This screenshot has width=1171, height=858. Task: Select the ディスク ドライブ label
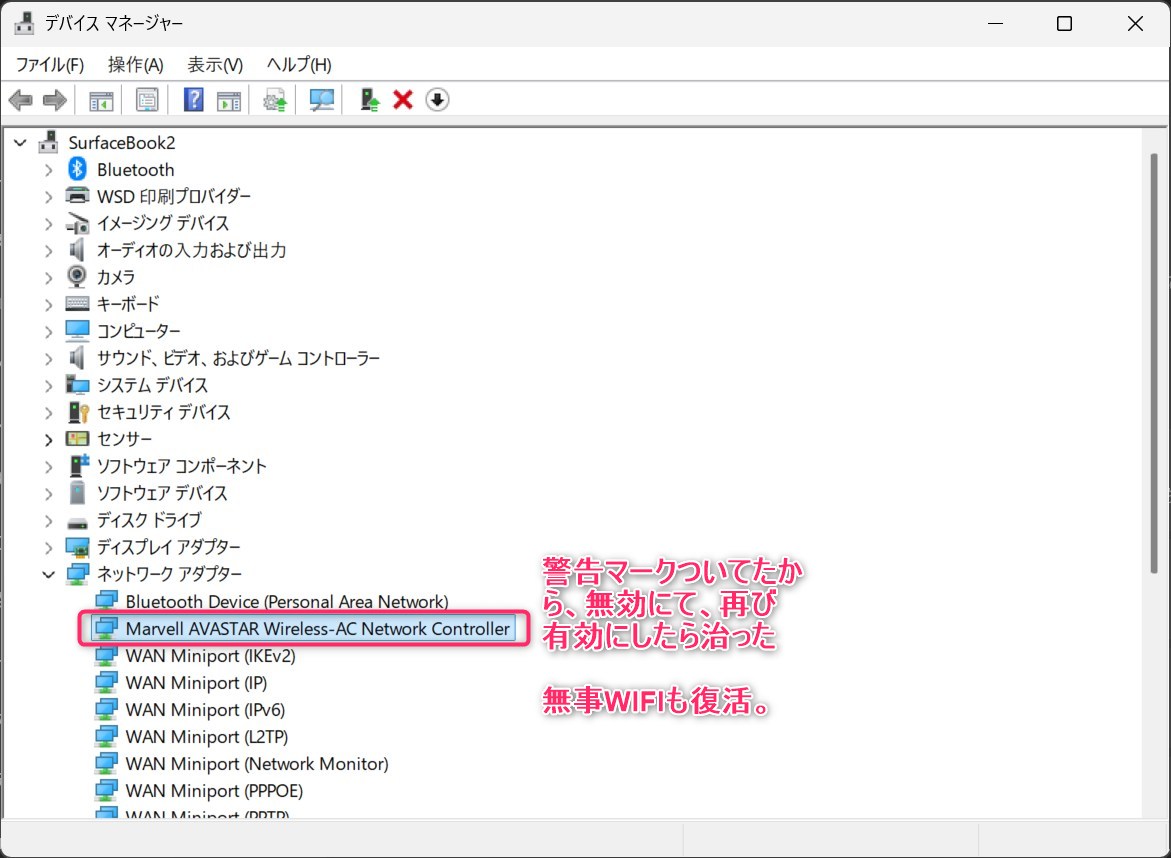pyautogui.click(x=149, y=520)
